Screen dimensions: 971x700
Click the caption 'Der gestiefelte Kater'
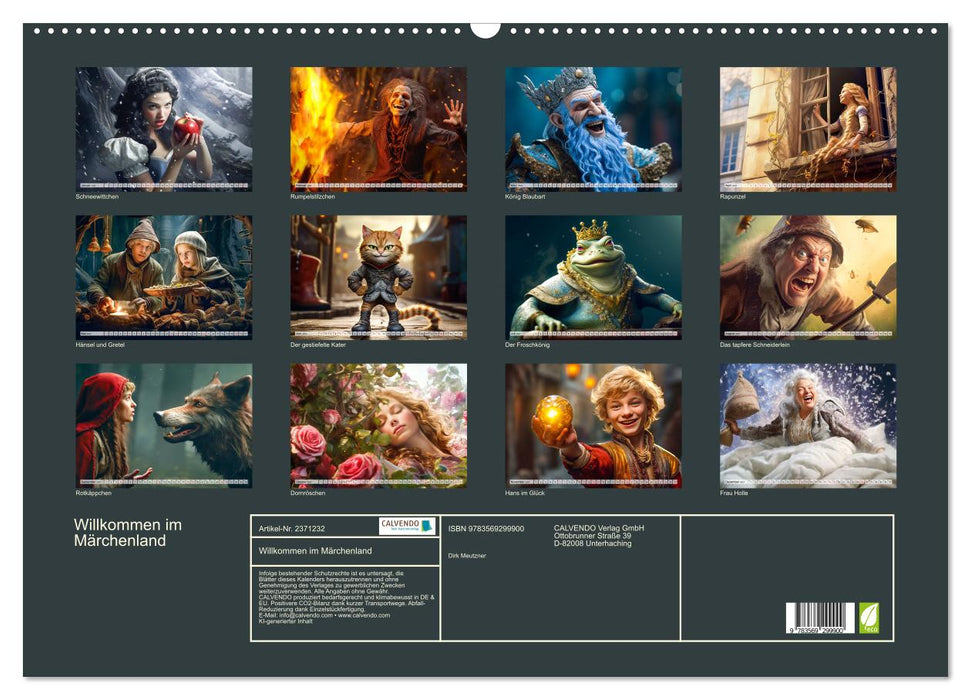point(318,344)
